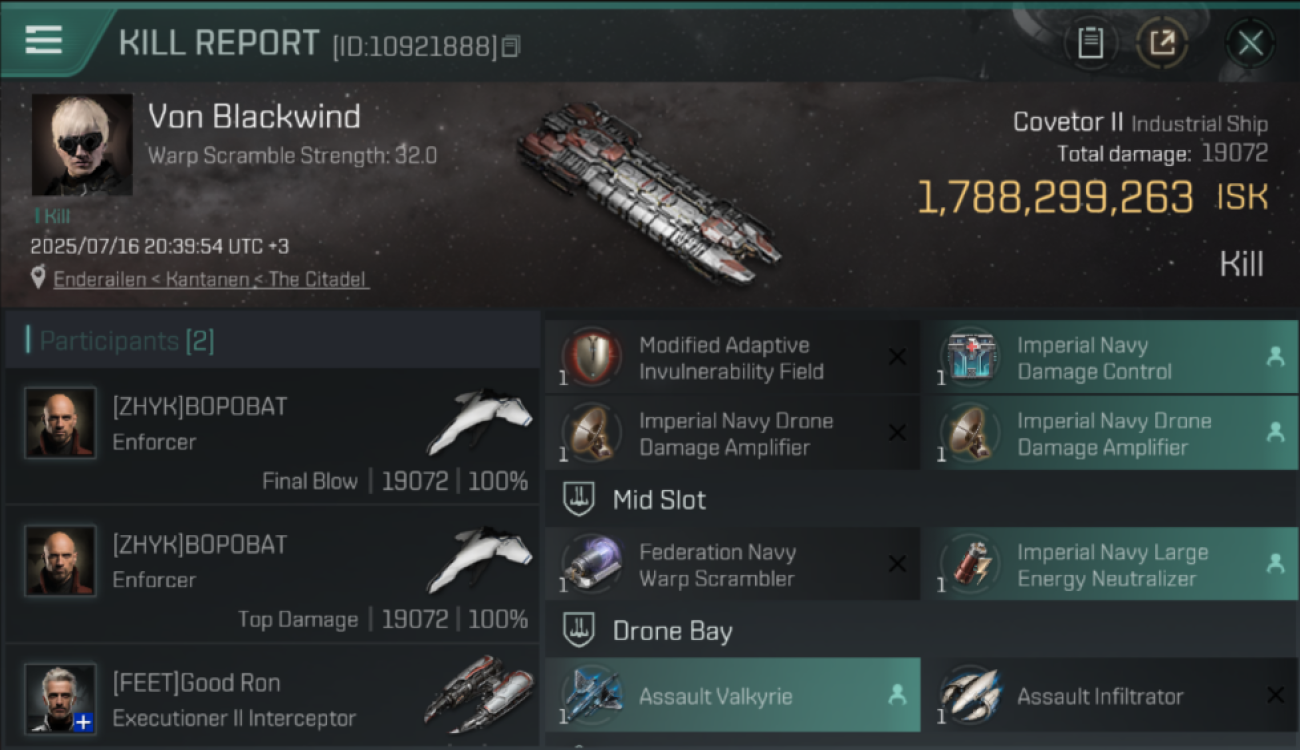Click the clipboard report icon

[x=1090, y=43]
